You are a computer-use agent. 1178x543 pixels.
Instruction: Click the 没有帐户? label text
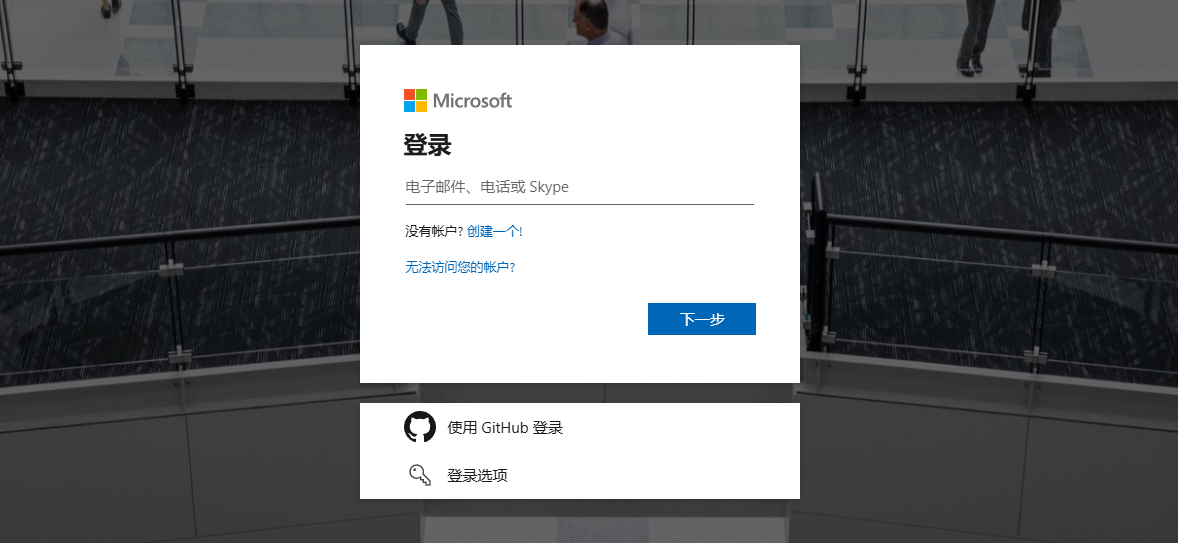click(434, 231)
